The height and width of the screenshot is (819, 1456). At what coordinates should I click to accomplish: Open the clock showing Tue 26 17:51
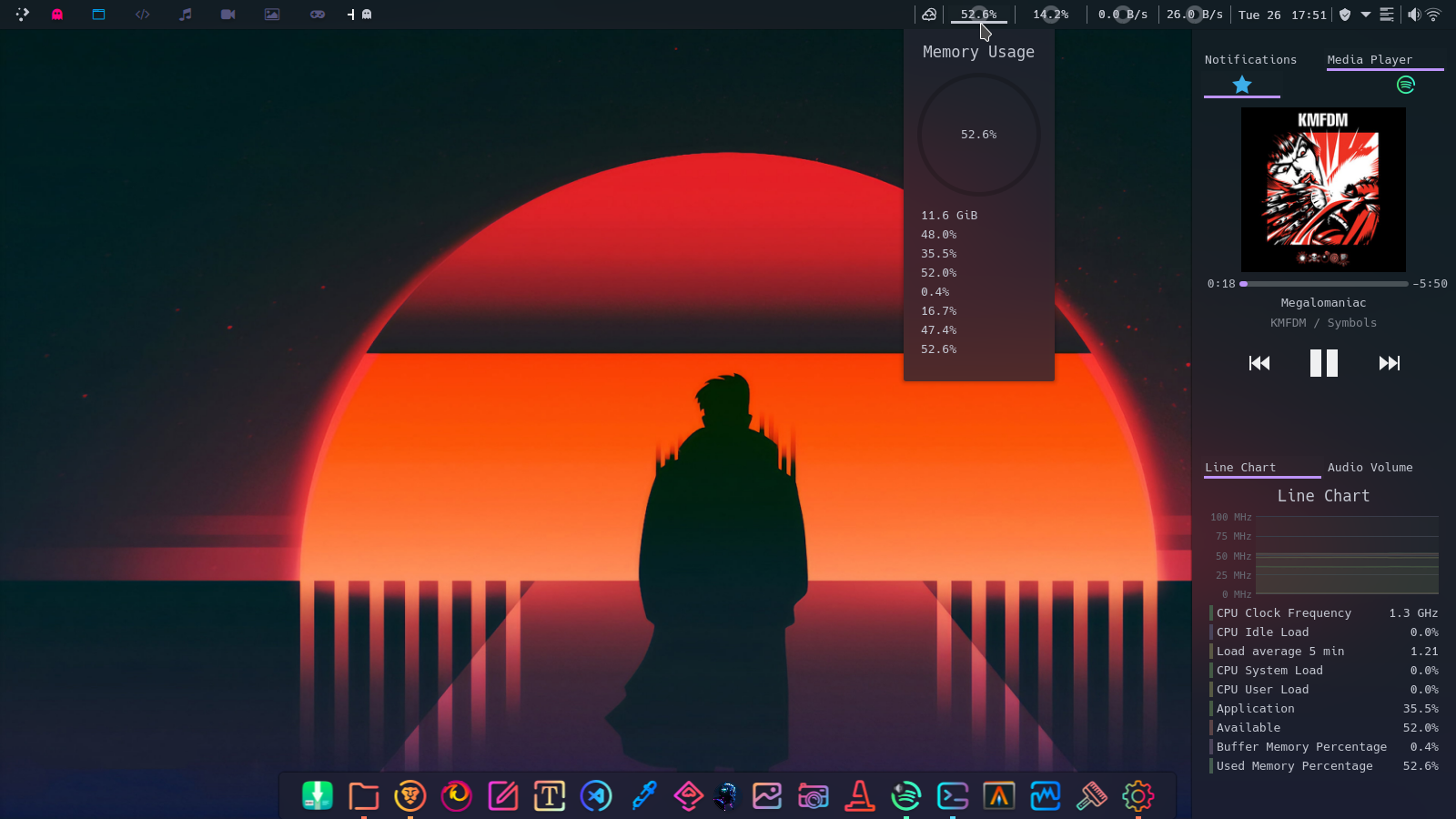pos(1282,15)
